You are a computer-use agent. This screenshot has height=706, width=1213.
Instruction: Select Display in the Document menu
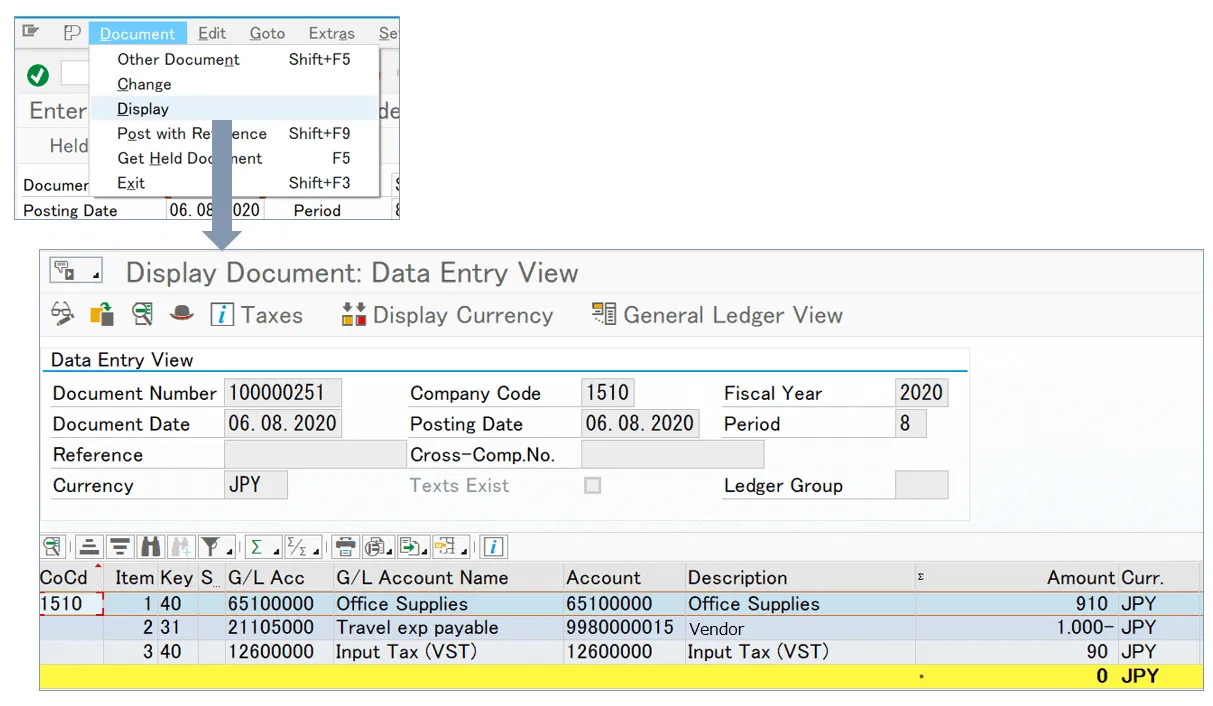tap(143, 109)
